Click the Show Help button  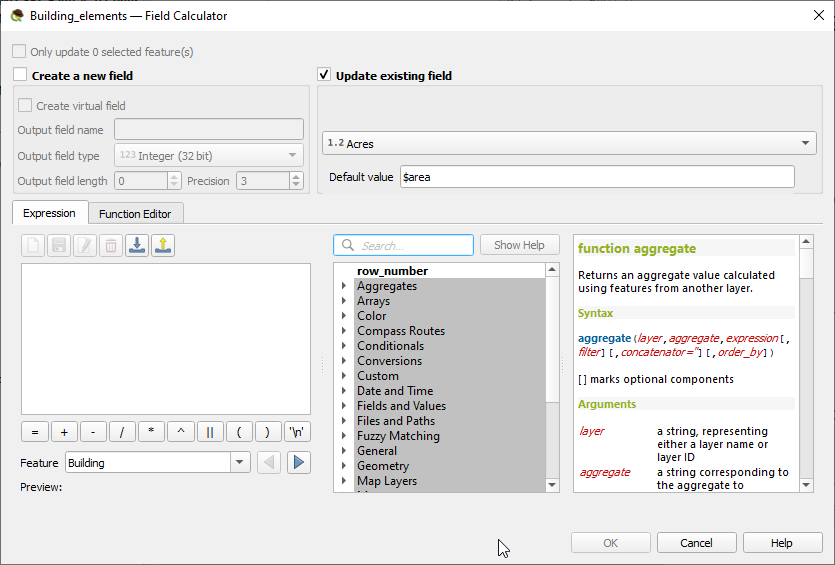coord(519,245)
